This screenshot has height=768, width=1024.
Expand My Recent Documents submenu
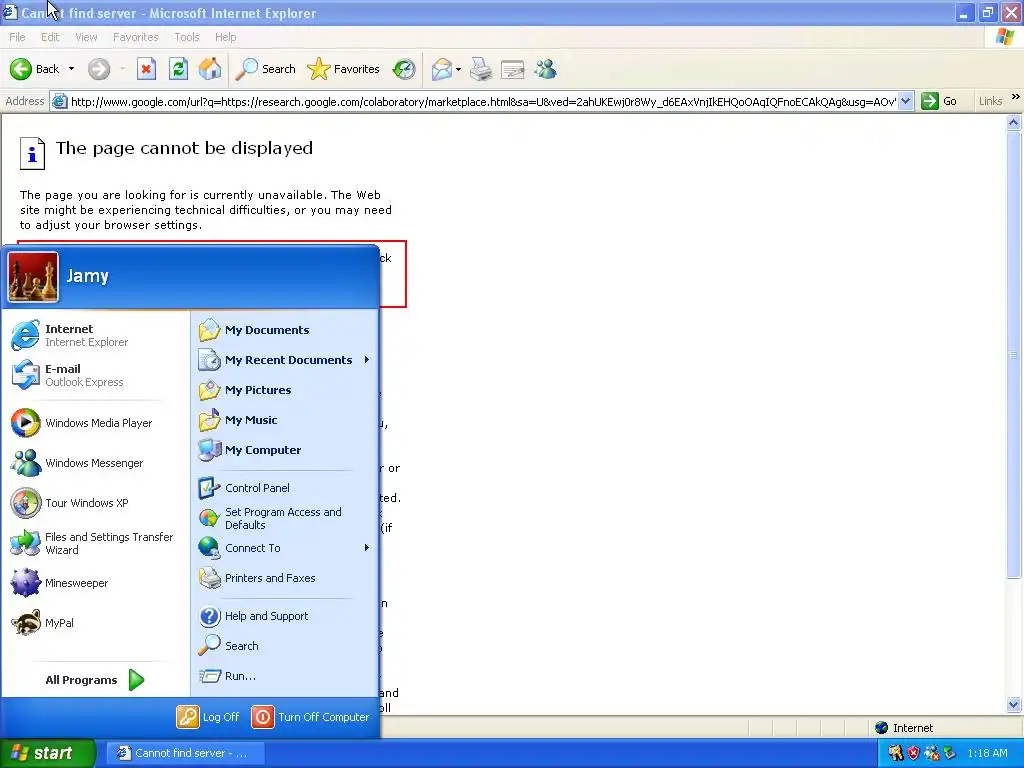pyautogui.click(x=367, y=360)
